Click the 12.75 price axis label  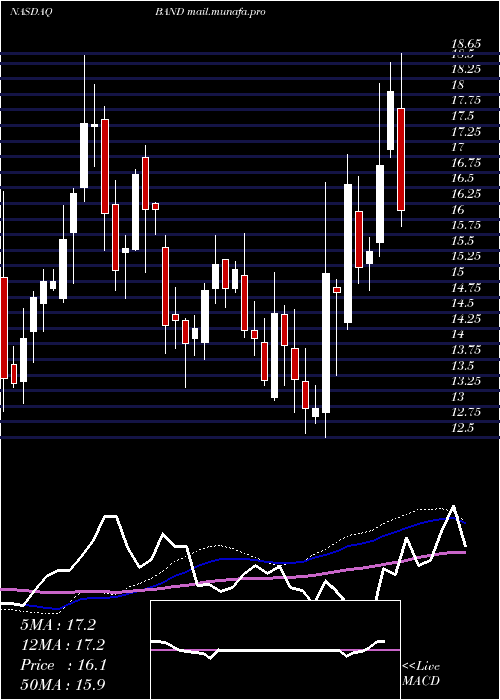click(466, 412)
